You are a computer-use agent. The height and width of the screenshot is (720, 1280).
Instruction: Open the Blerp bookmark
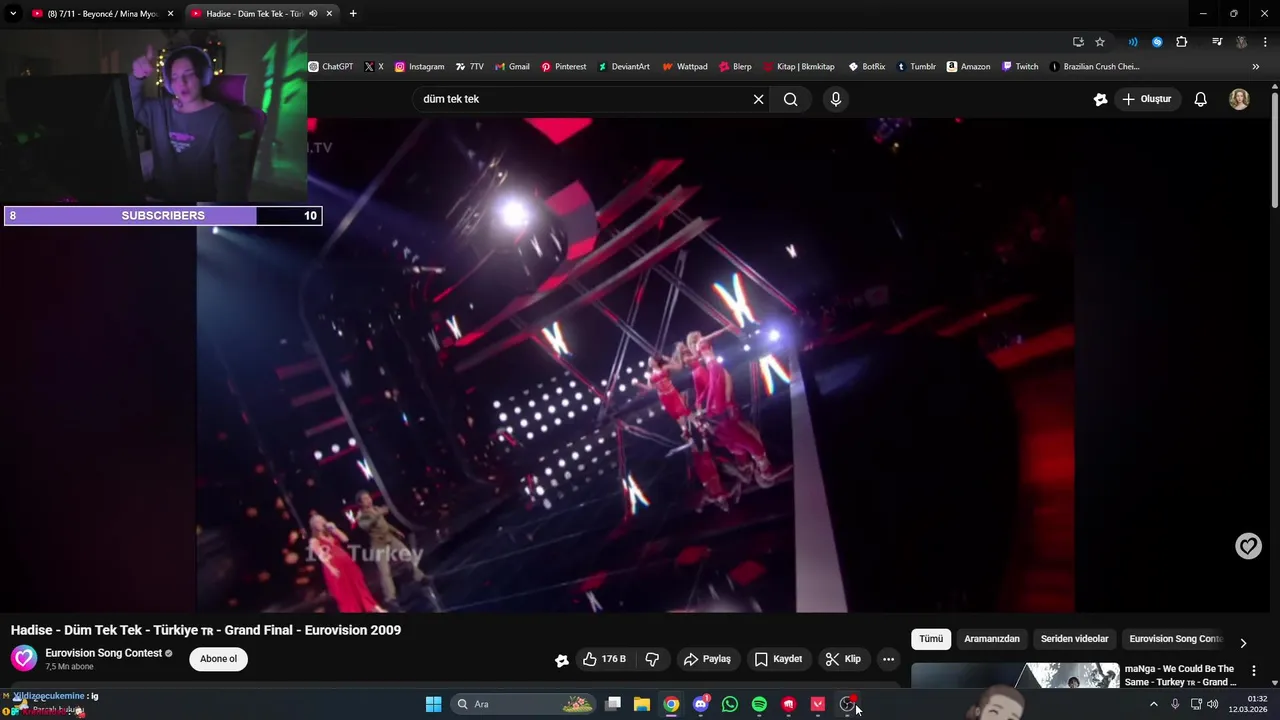(736, 67)
